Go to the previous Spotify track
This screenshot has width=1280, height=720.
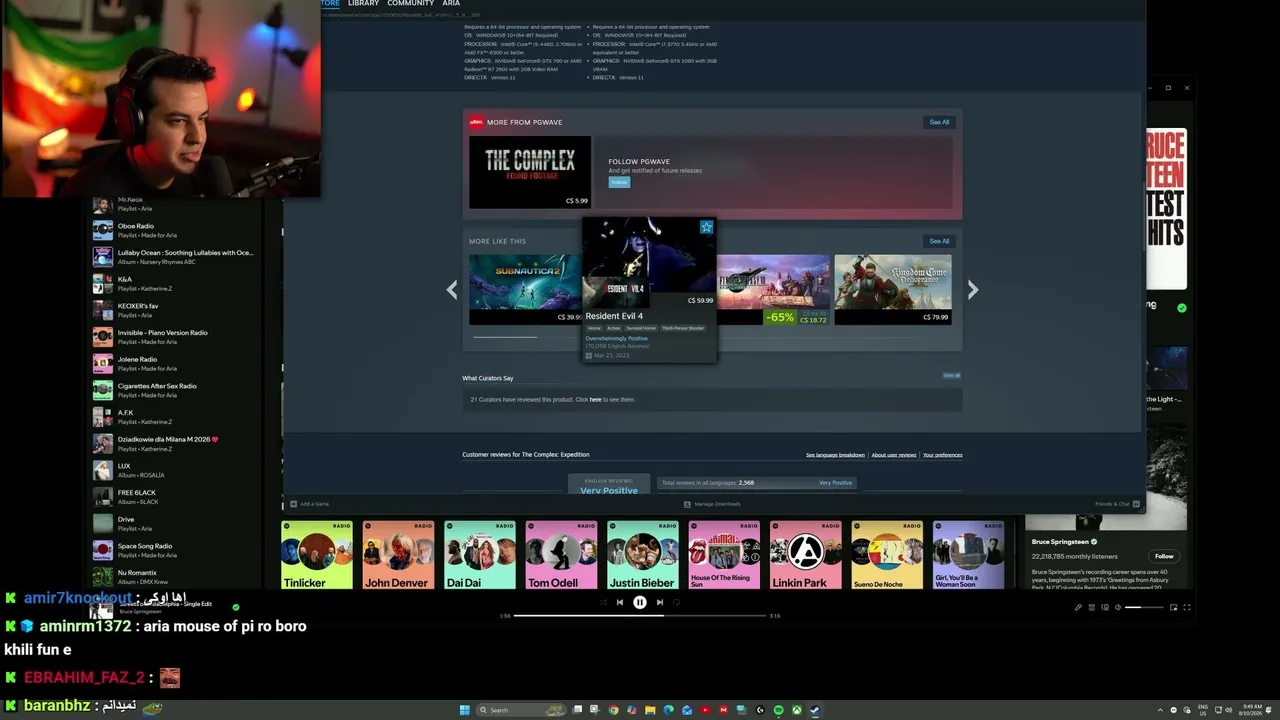point(620,602)
